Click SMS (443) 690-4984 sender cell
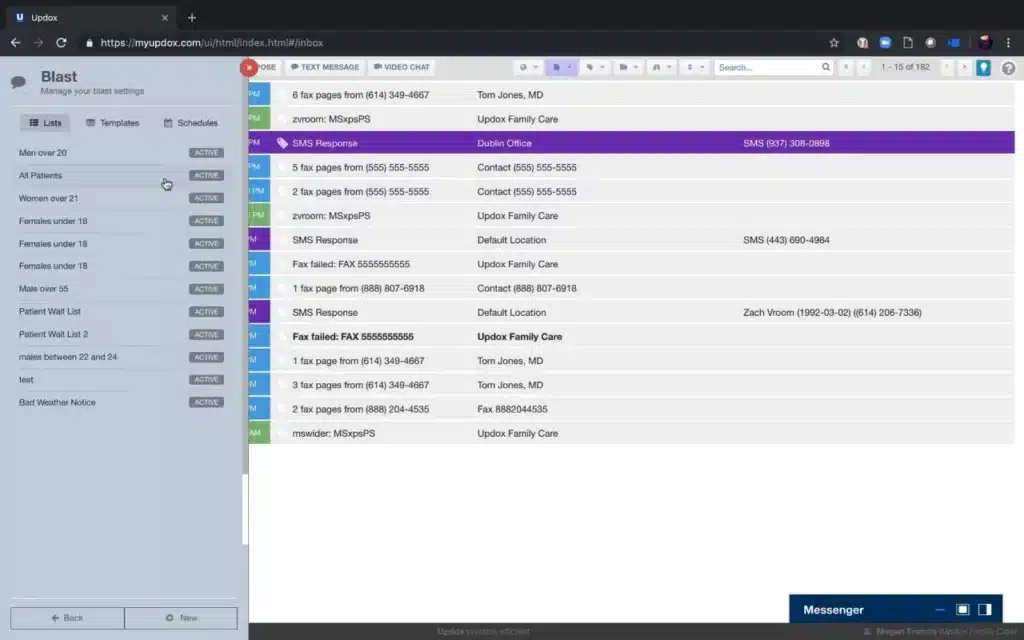Image resolution: width=1024 pixels, height=640 pixels. tap(786, 240)
